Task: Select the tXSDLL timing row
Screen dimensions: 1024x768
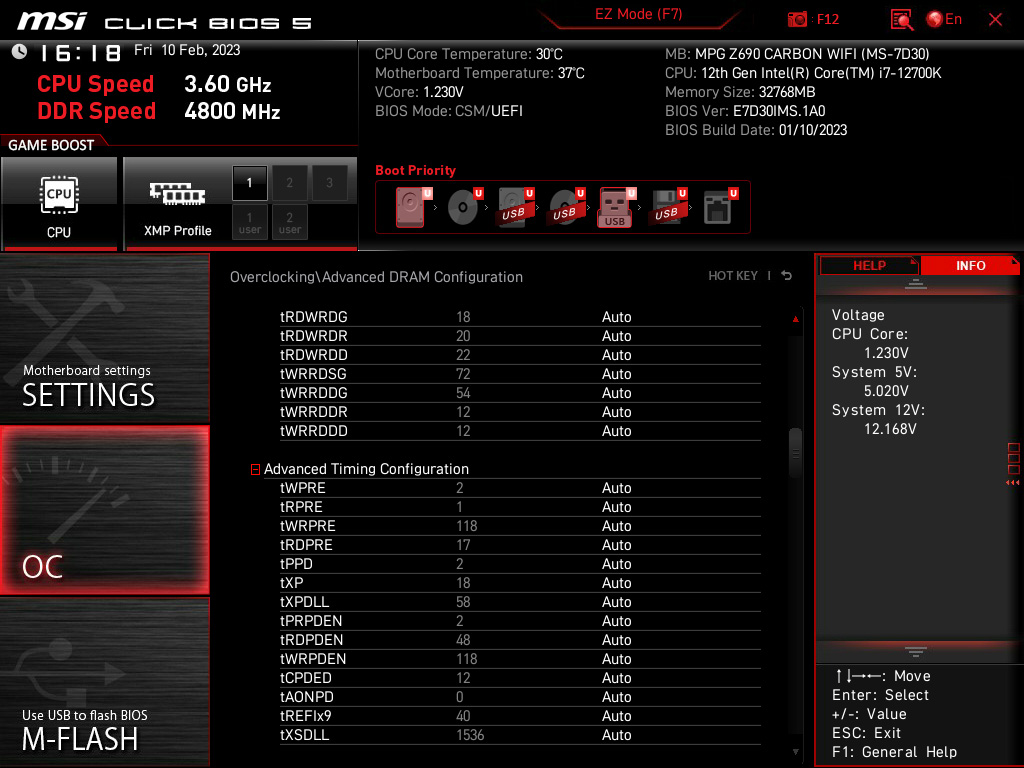Action: pyautogui.click(x=520, y=735)
